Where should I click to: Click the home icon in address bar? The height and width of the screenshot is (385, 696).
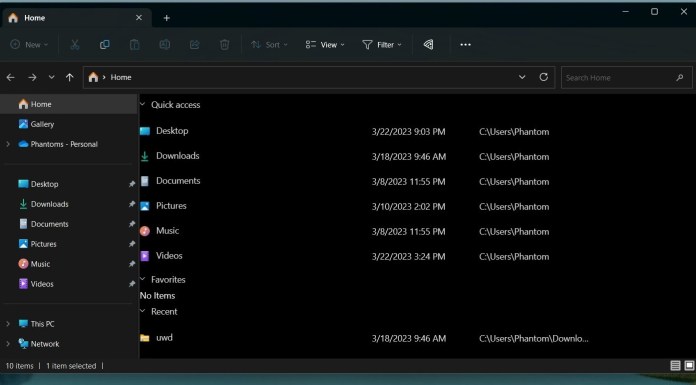93,77
